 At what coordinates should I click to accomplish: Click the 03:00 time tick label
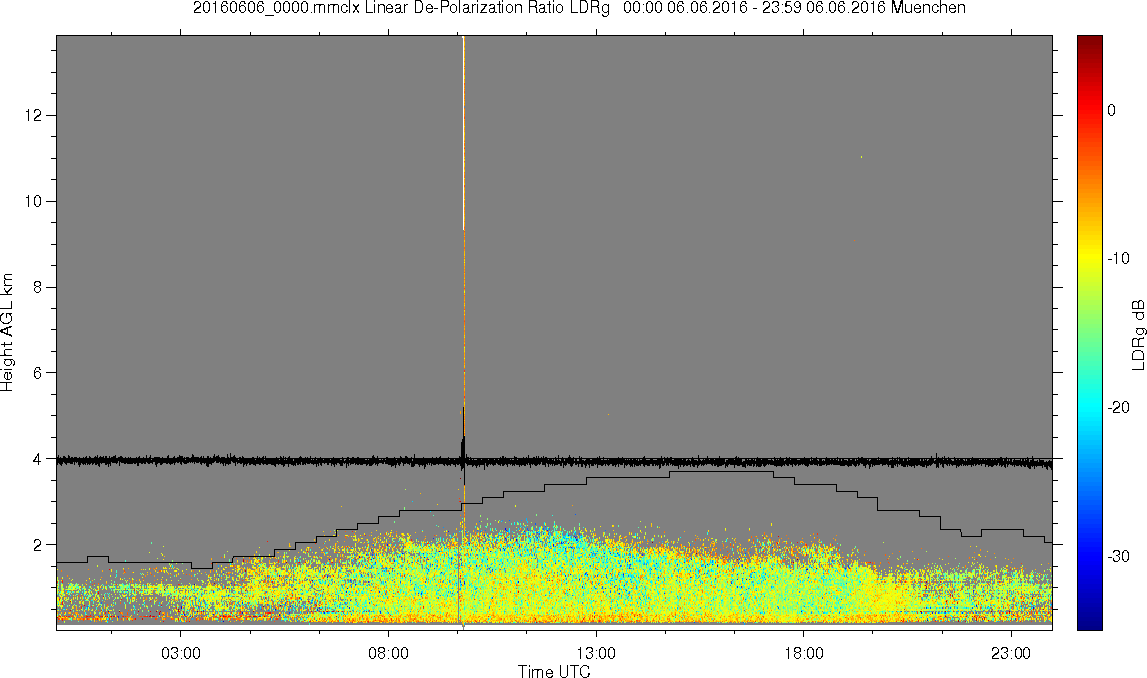[181, 653]
